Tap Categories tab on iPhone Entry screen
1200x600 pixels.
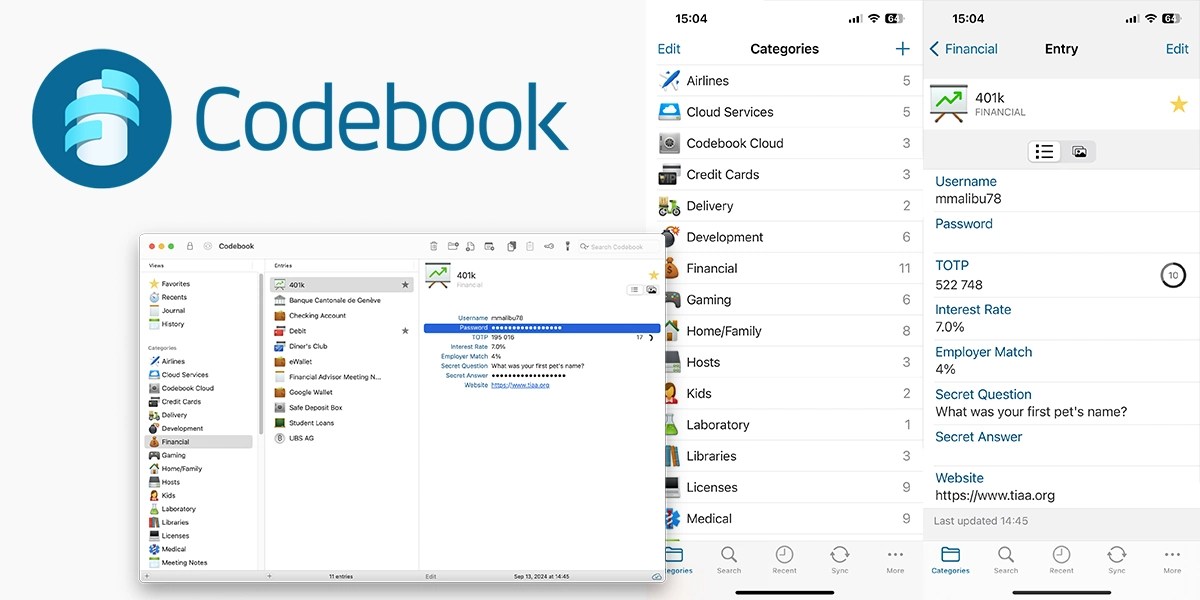(950, 560)
